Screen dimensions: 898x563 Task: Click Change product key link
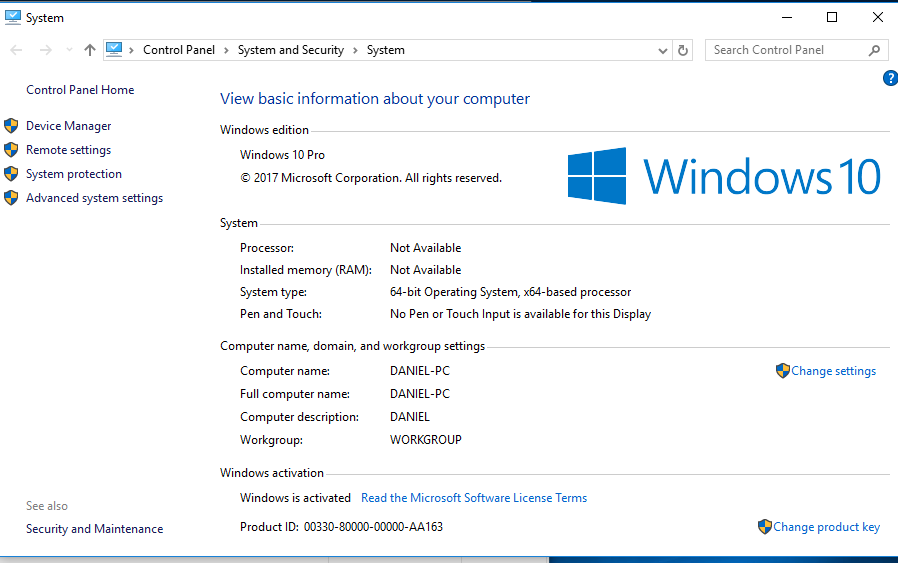click(826, 527)
